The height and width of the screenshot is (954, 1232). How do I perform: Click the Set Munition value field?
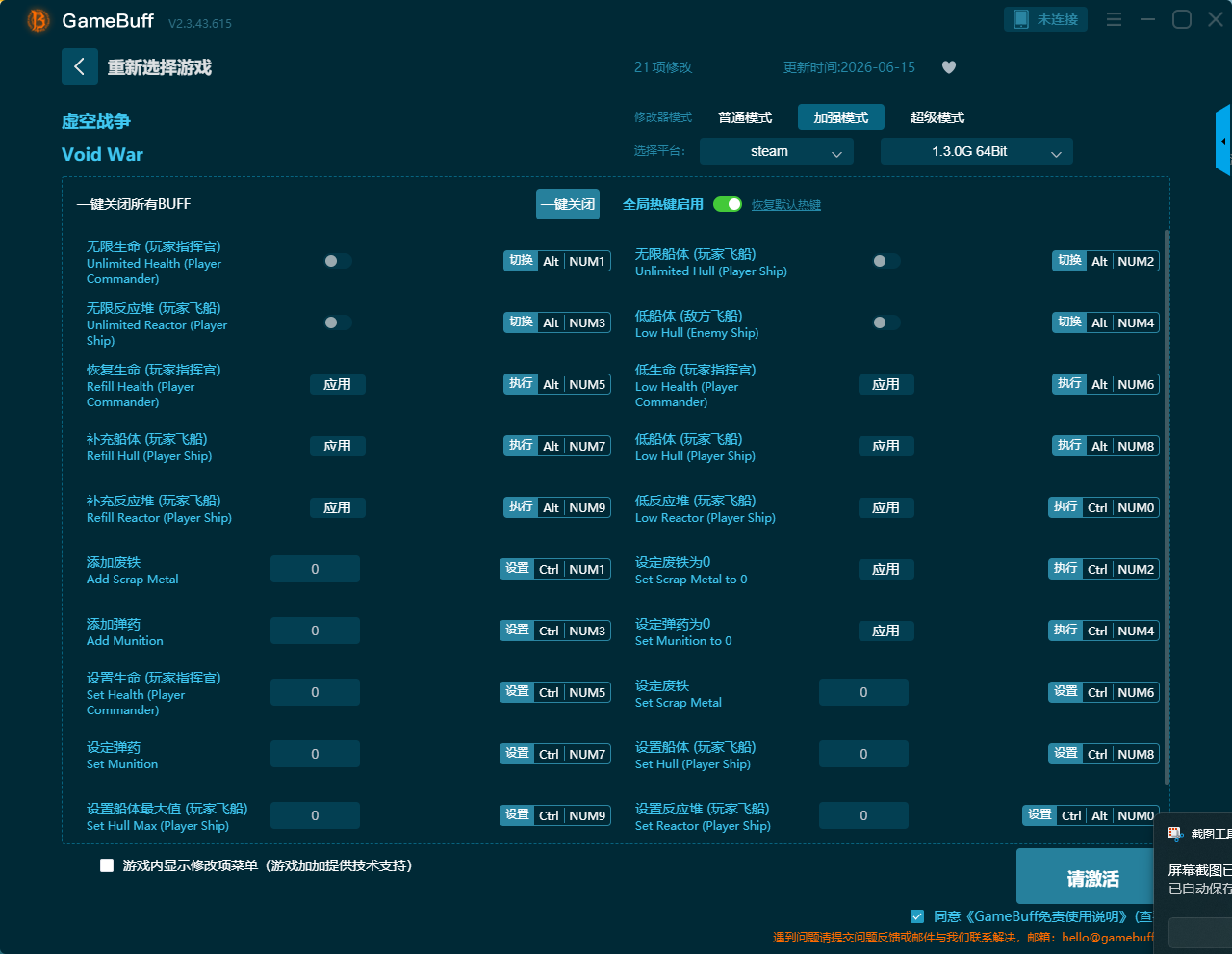coord(315,754)
